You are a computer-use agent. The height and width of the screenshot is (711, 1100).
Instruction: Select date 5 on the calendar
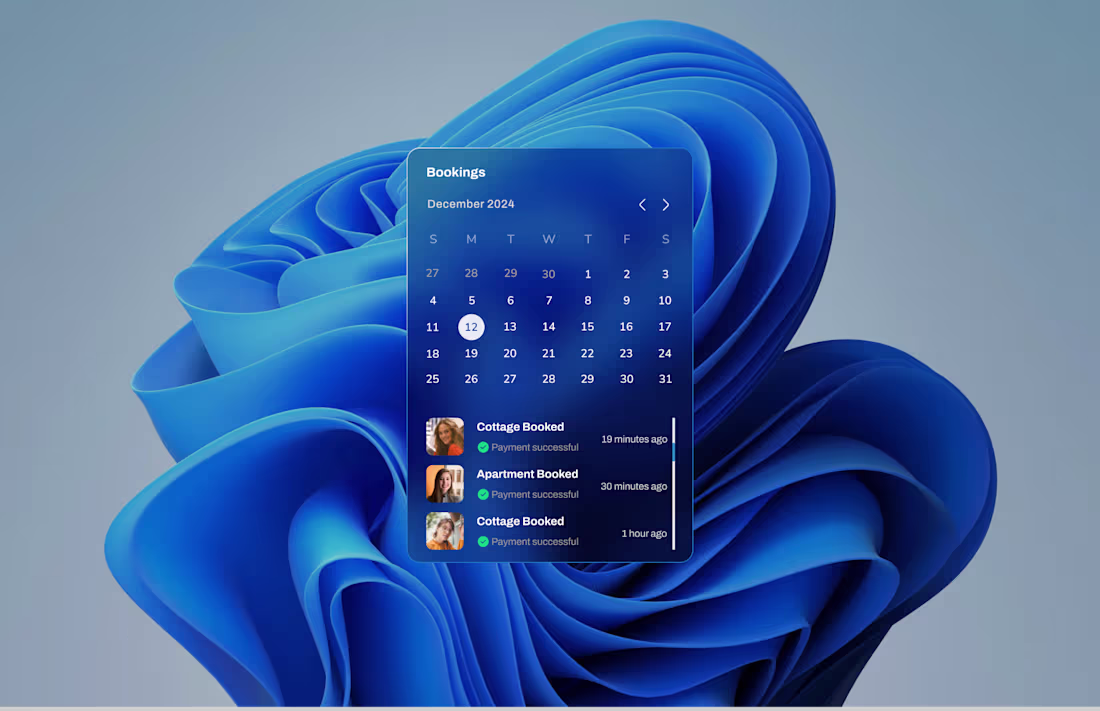point(471,300)
